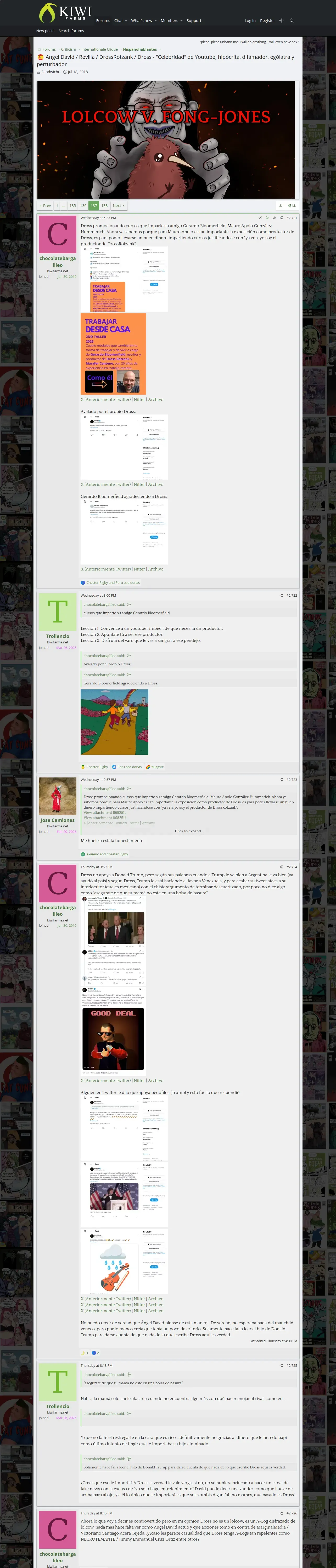Open the violin rain tweet screenshot

point(124,1261)
